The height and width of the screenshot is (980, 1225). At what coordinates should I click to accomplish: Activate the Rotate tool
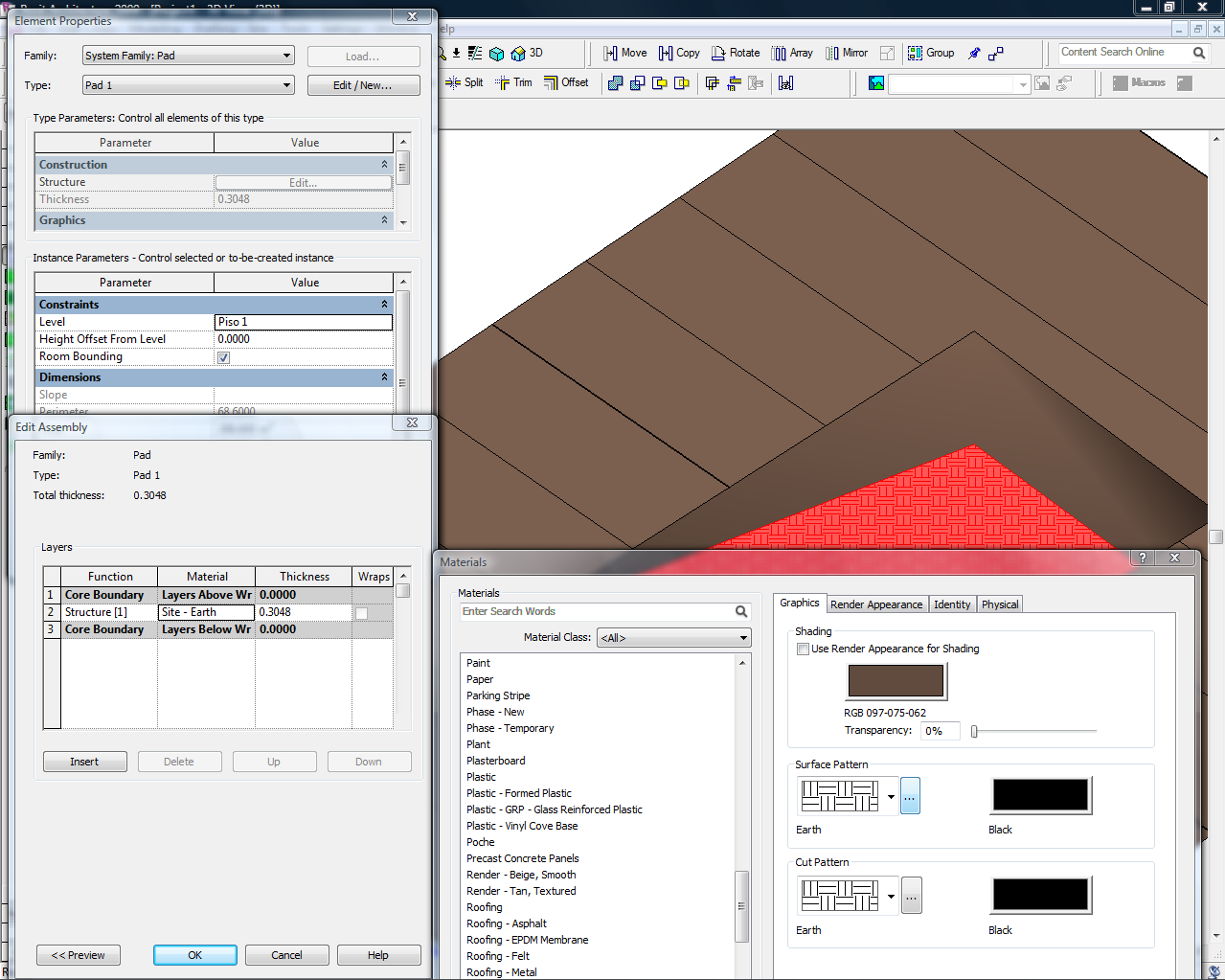coord(736,54)
